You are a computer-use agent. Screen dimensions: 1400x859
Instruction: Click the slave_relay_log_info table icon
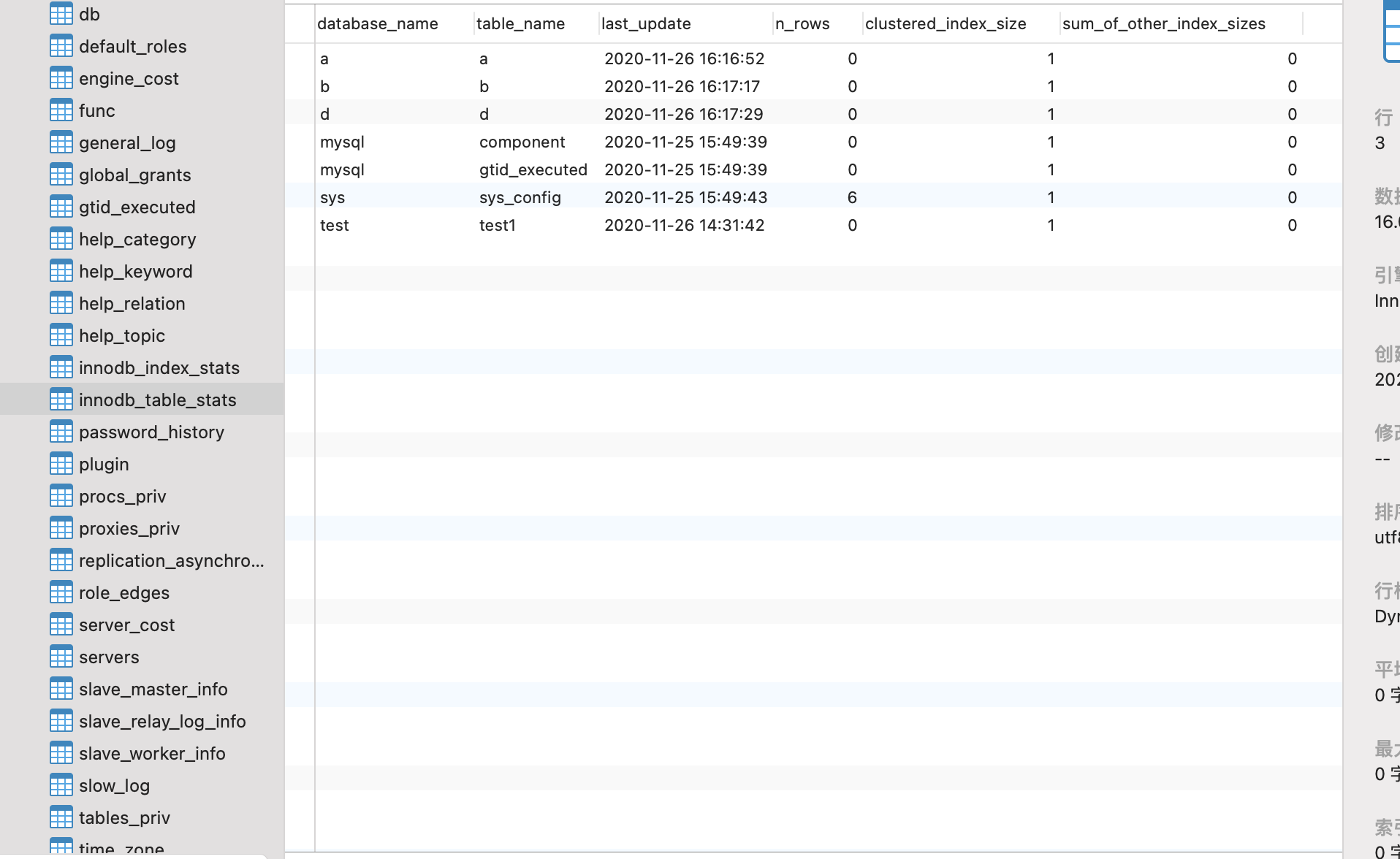(x=61, y=721)
